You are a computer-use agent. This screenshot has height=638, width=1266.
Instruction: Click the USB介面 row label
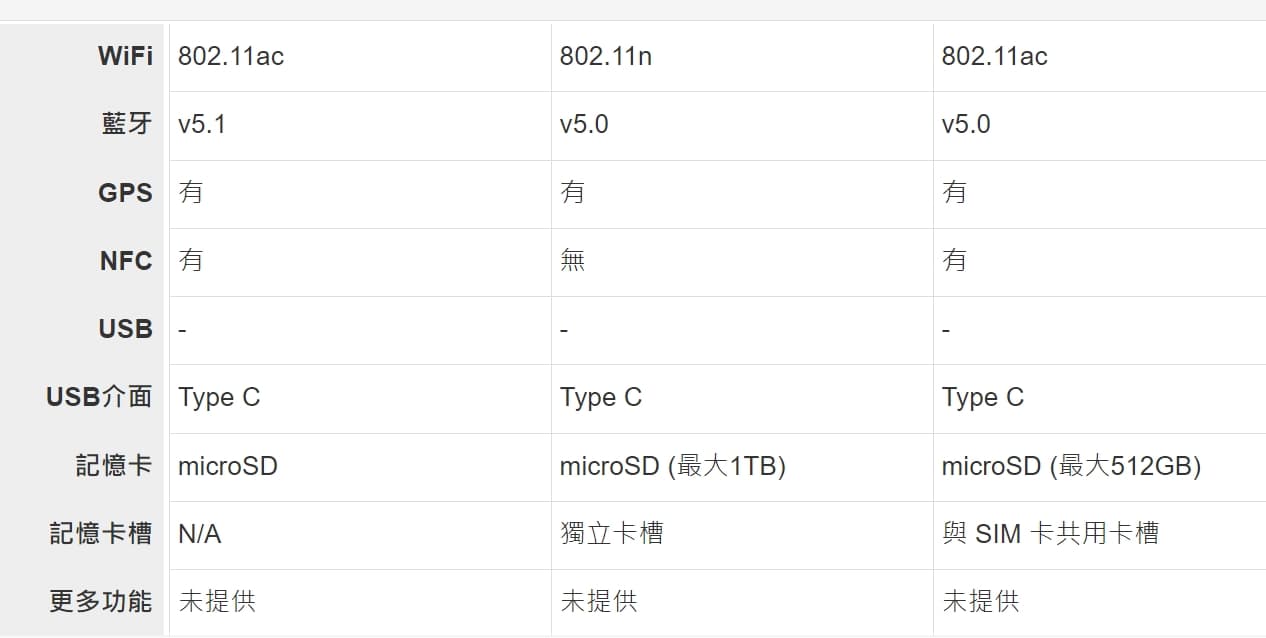coord(99,397)
